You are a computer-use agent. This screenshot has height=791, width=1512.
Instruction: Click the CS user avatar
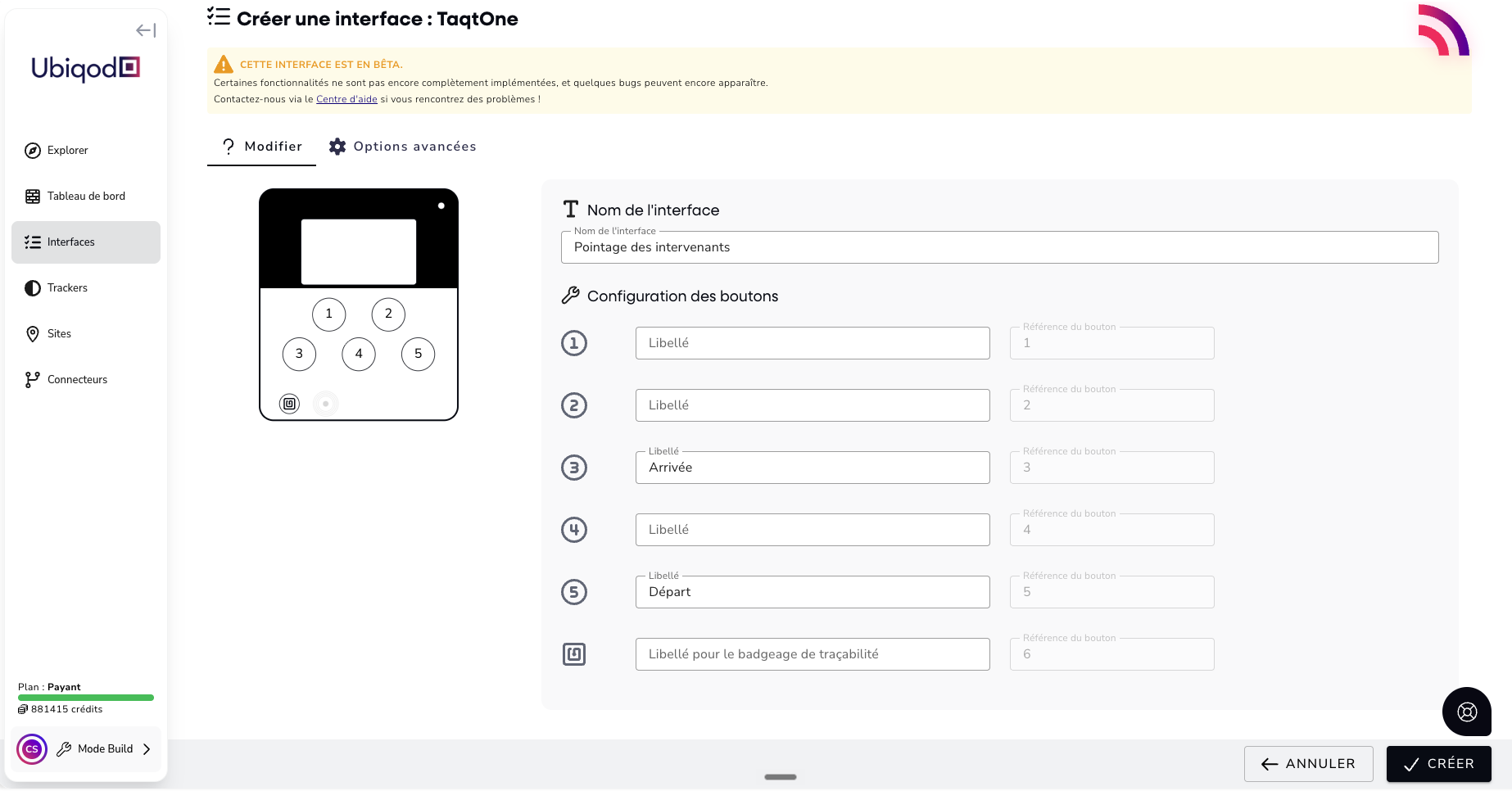coord(32,749)
